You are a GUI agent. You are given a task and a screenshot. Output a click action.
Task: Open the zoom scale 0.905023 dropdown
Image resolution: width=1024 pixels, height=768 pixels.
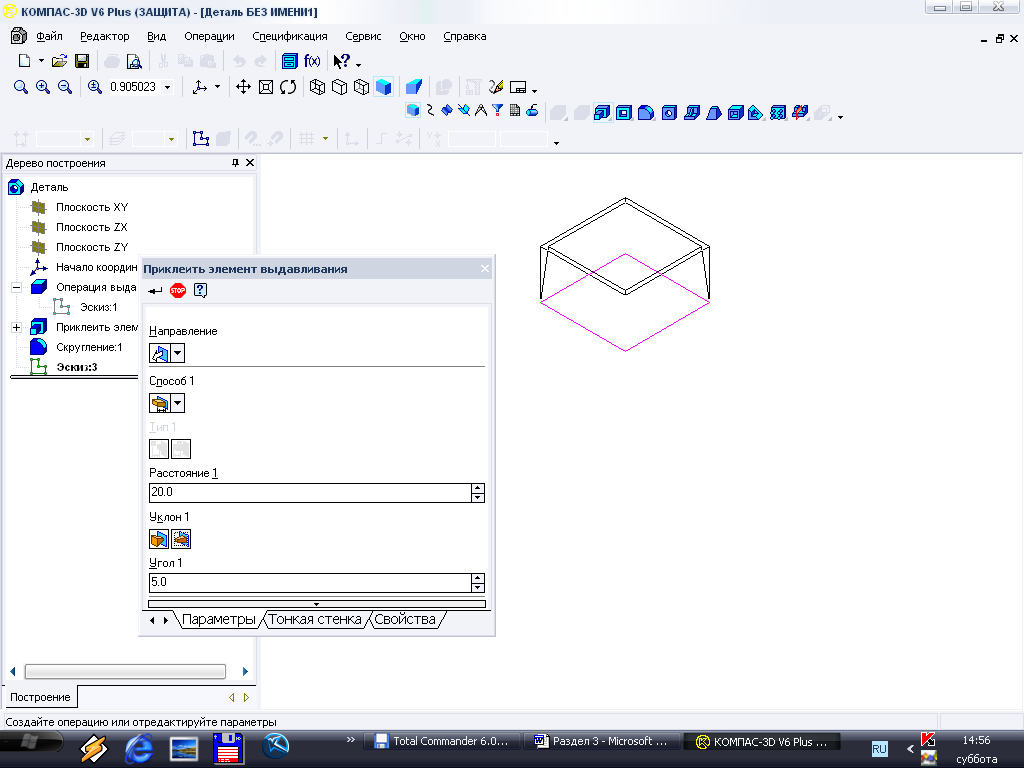[x=168, y=87]
